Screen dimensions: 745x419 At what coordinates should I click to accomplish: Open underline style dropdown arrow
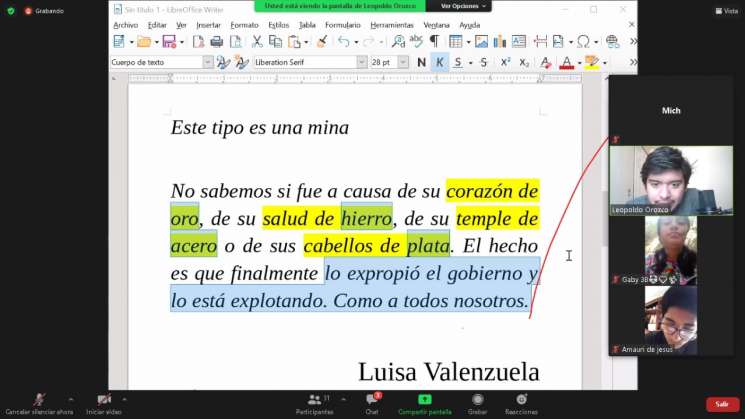(470, 63)
